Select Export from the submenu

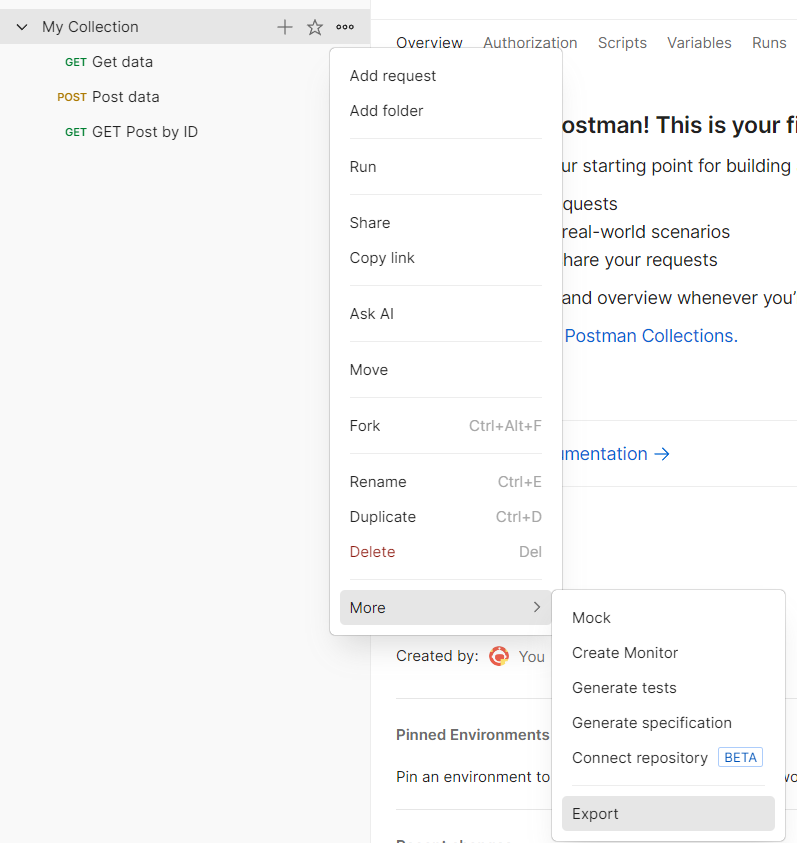coord(596,813)
